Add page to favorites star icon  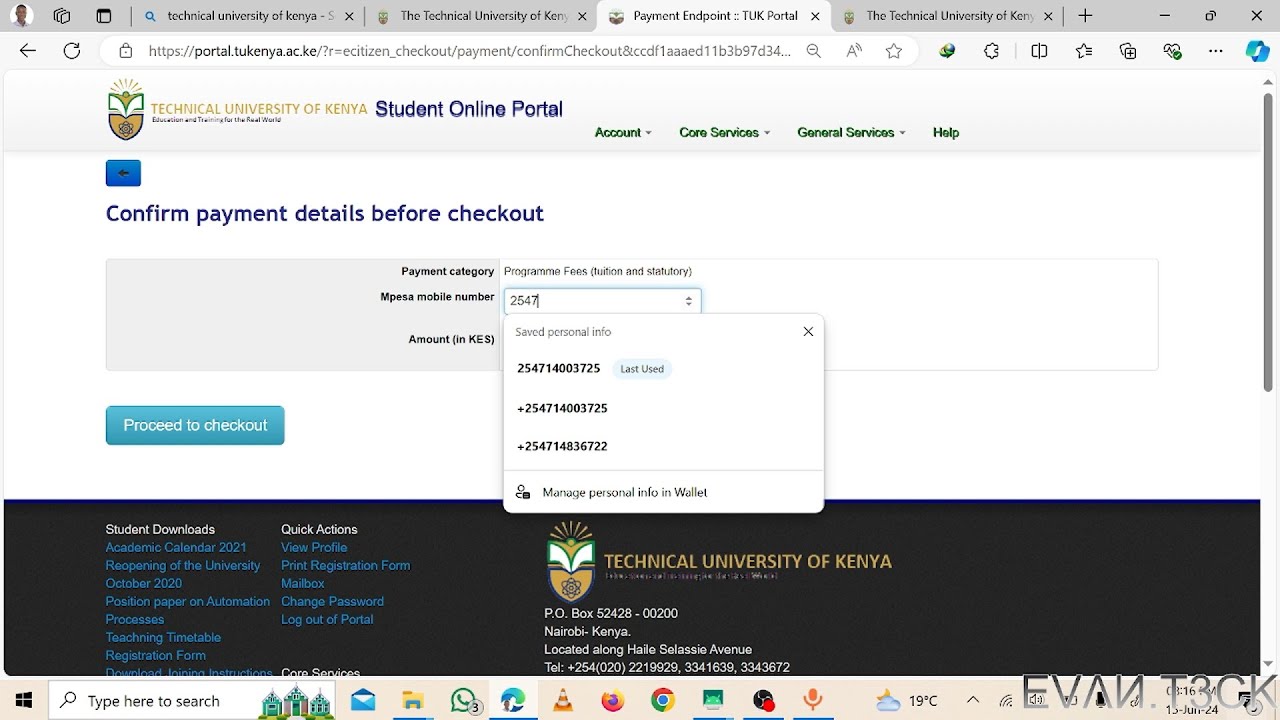tap(894, 51)
